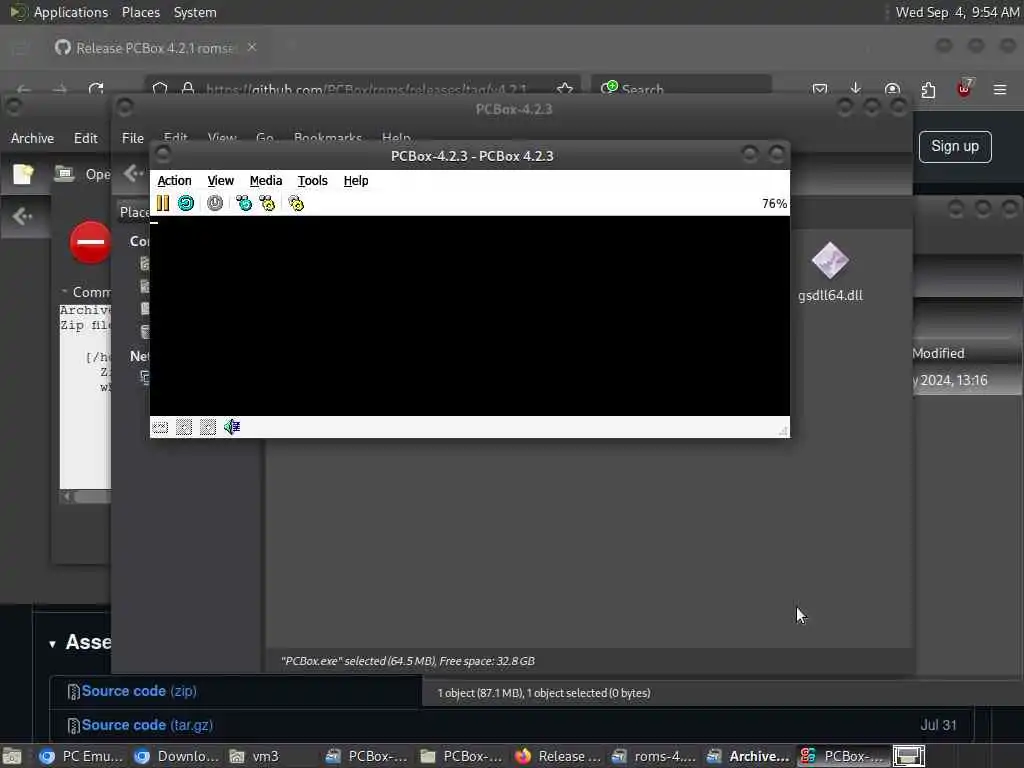Open the Archive menu in archive manager
1024x768 pixels.
pos(32,138)
